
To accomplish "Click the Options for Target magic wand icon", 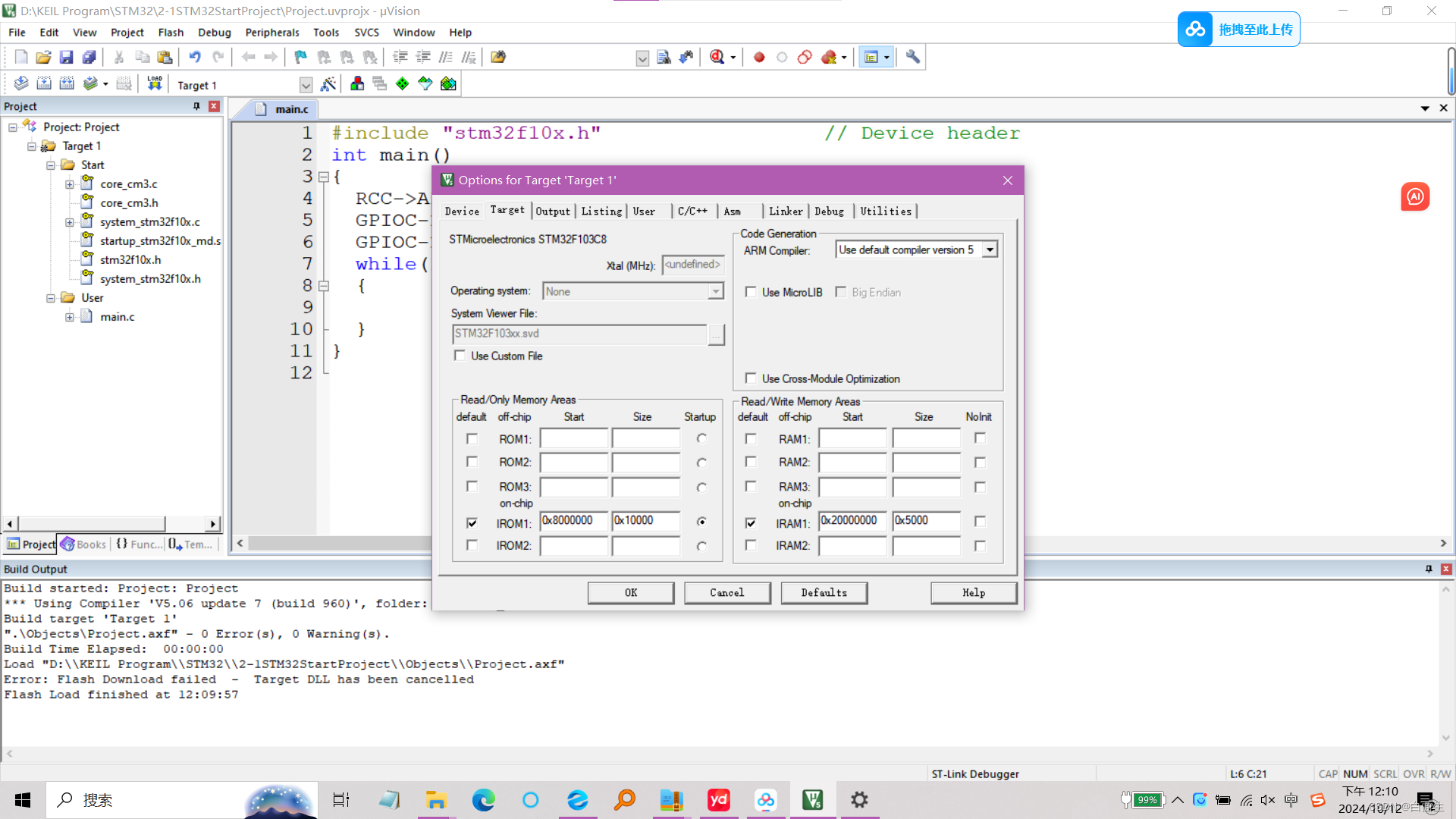I will [x=328, y=83].
